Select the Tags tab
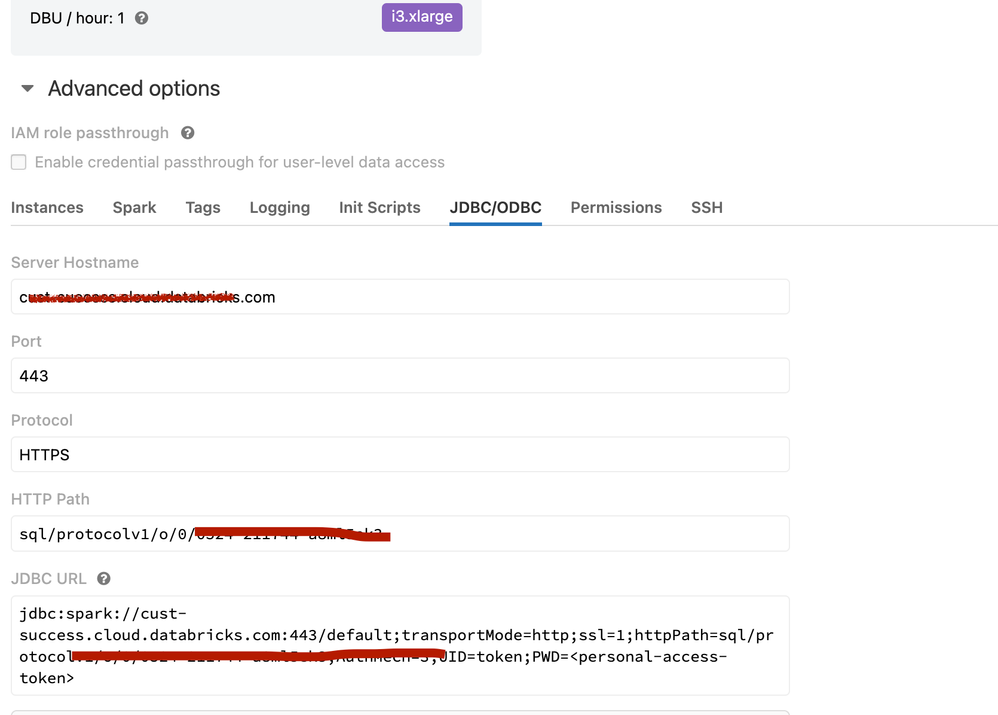Image resolution: width=998 pixels, height=715 pixels. (203, 208)
